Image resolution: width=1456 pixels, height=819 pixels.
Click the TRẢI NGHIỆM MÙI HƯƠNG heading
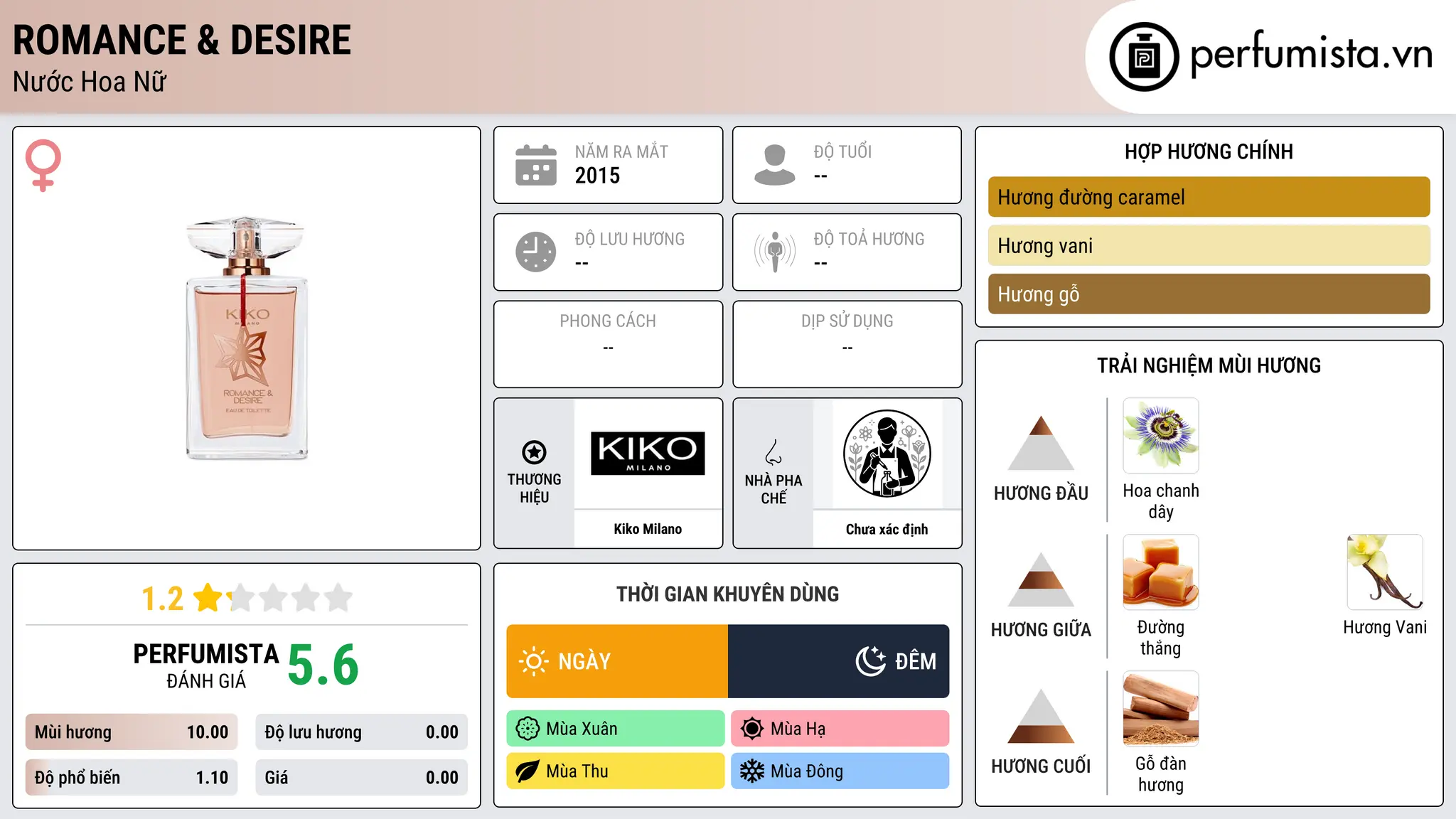(x=1209, y=365)
